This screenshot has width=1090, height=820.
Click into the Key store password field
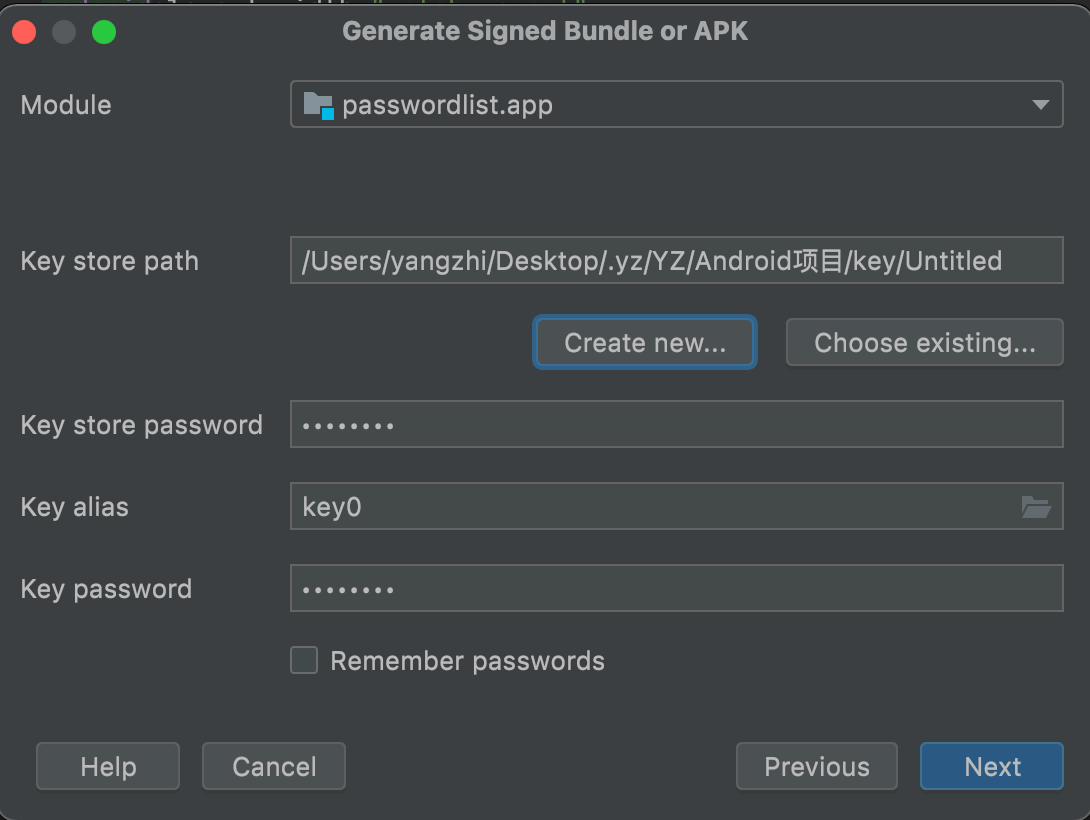coord(676,425)
